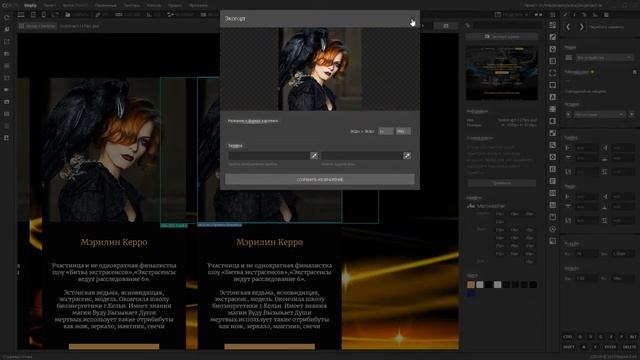Click the page thumbnail preview in middle panel

click(502, 73)
